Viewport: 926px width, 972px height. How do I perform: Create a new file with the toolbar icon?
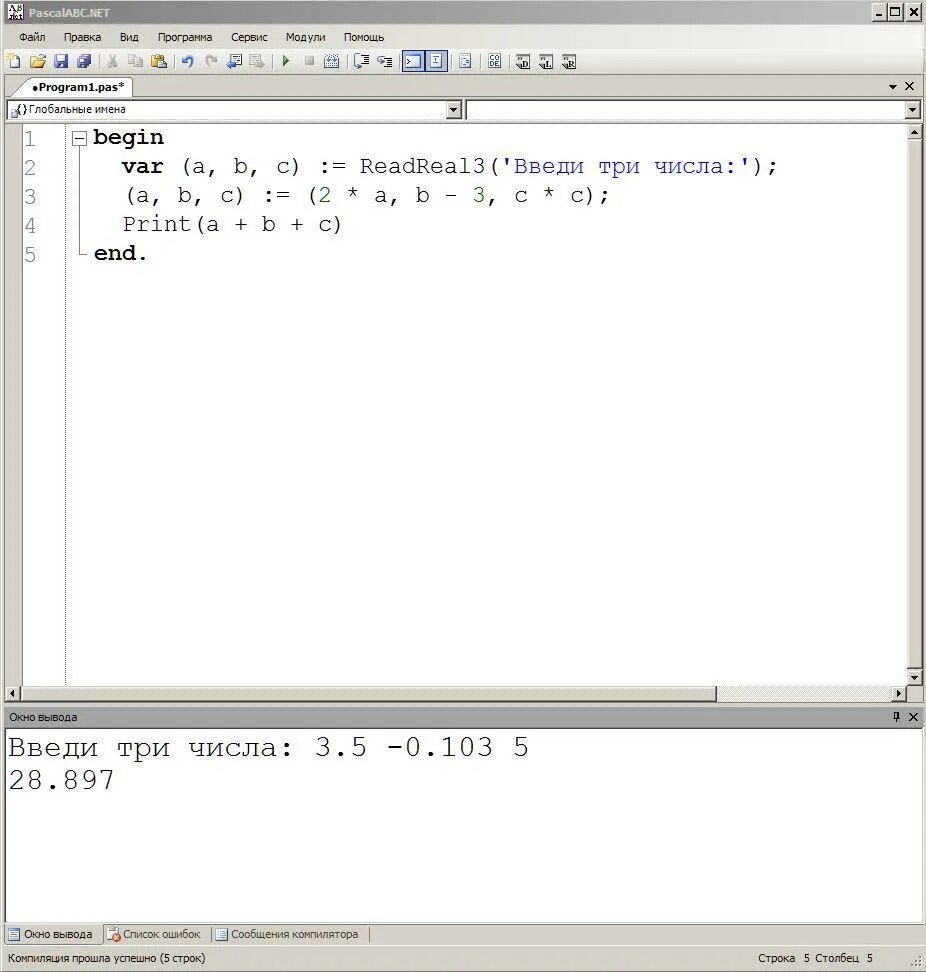click(14, 61)
